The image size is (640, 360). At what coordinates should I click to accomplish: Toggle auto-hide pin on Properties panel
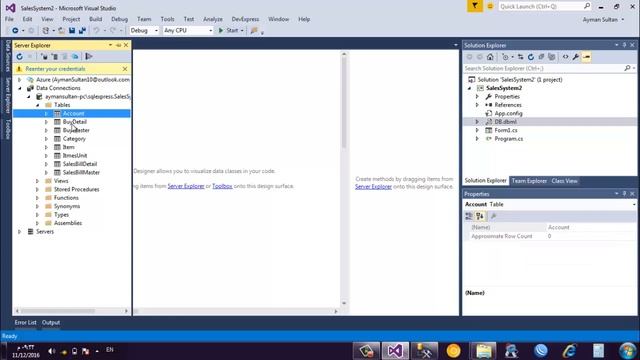pos(624,194)
